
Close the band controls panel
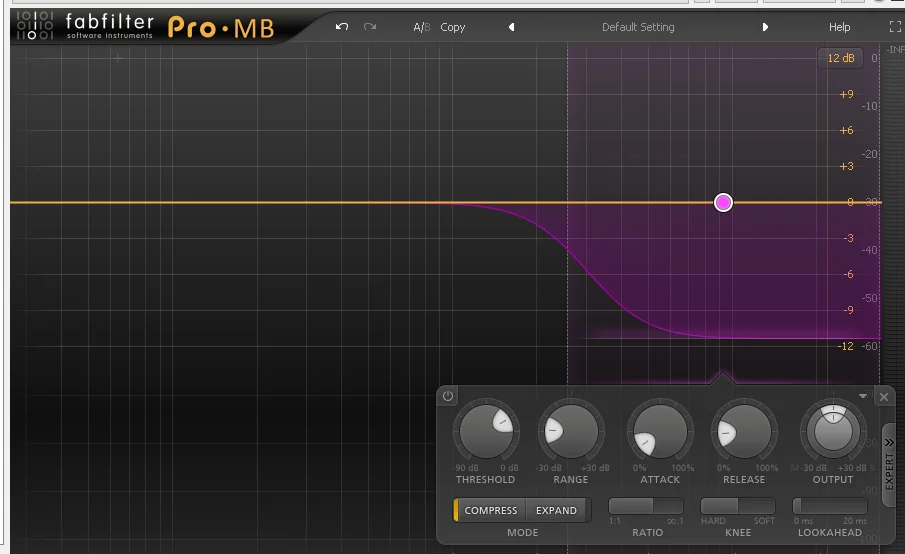click(884, 397)
